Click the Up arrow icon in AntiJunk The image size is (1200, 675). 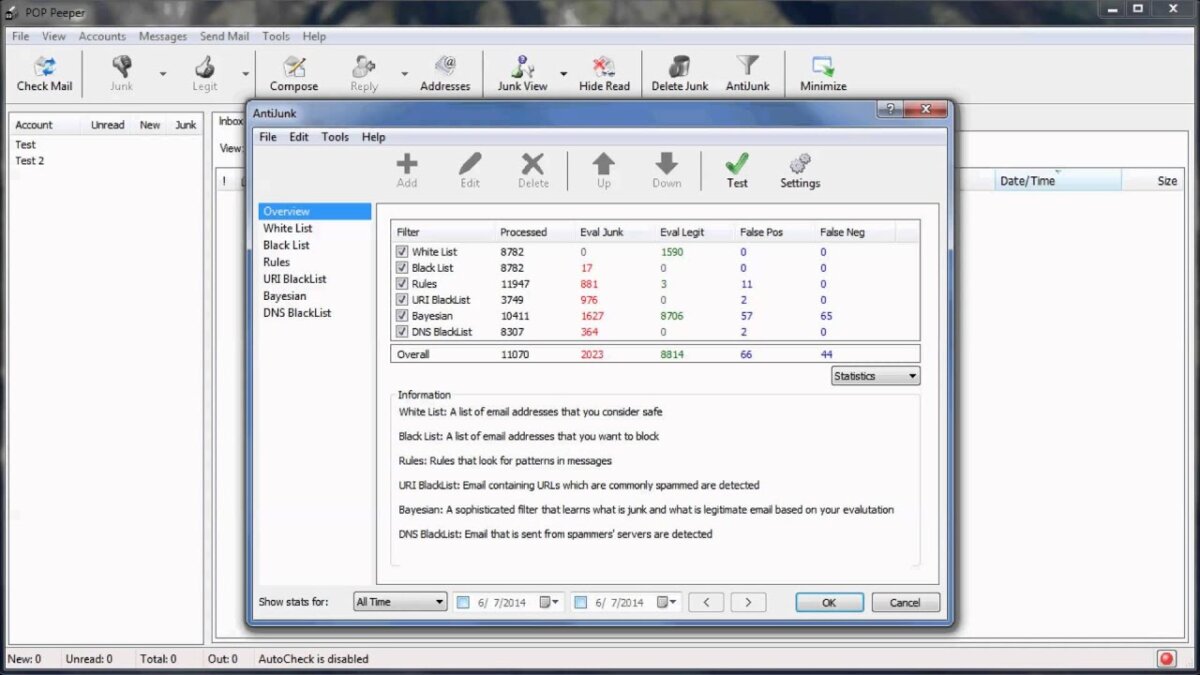[604, 164]
